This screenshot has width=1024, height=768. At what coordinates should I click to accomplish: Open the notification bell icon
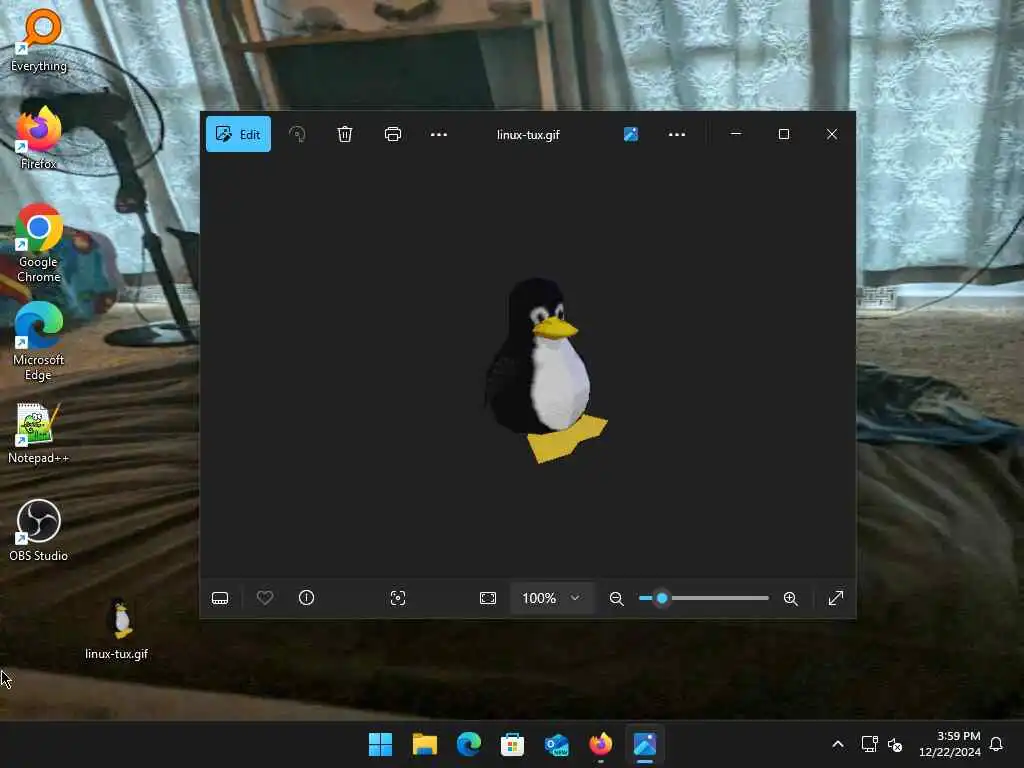(x=996, y=744)
